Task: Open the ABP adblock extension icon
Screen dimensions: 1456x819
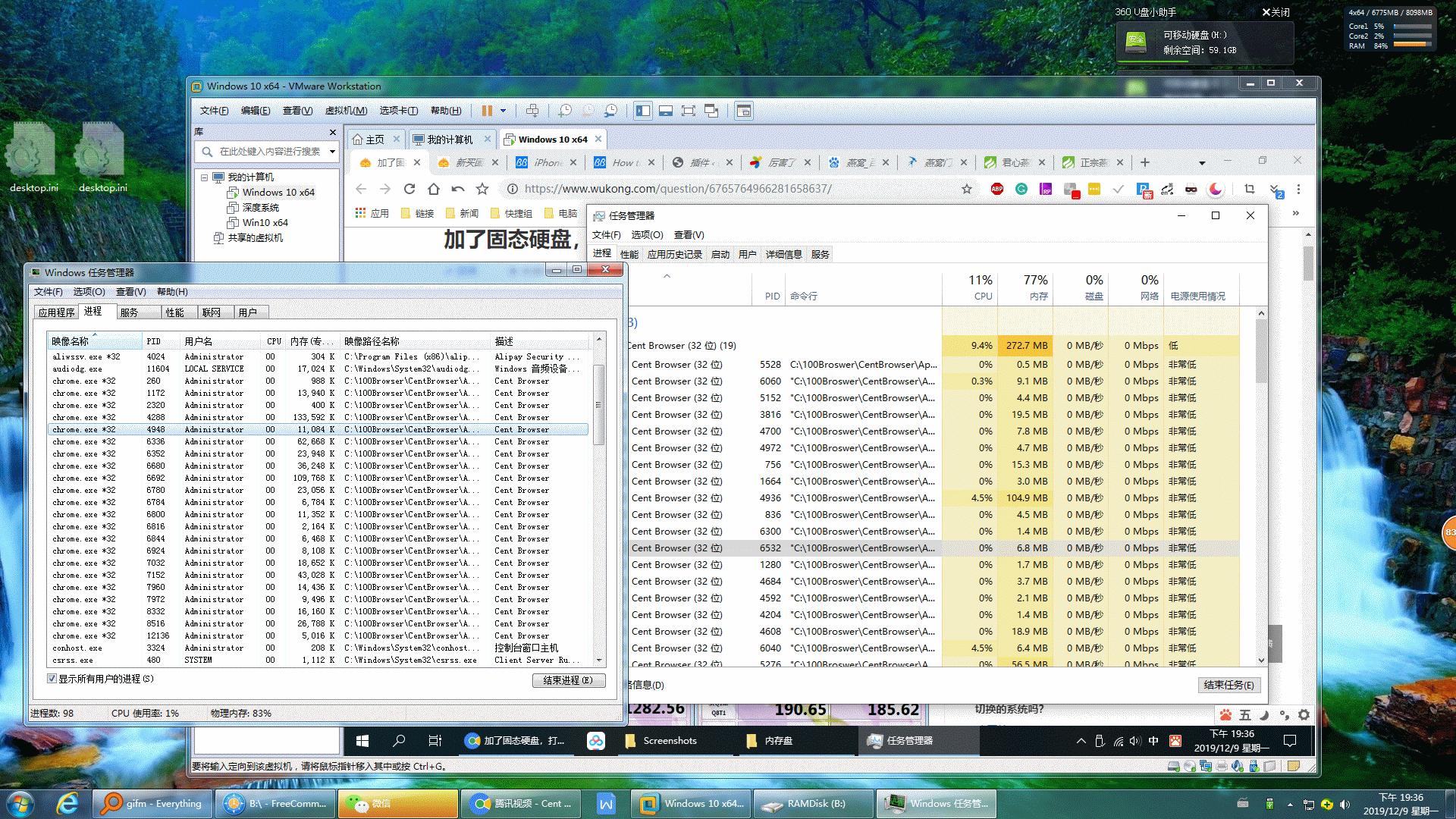Action: 997,189
